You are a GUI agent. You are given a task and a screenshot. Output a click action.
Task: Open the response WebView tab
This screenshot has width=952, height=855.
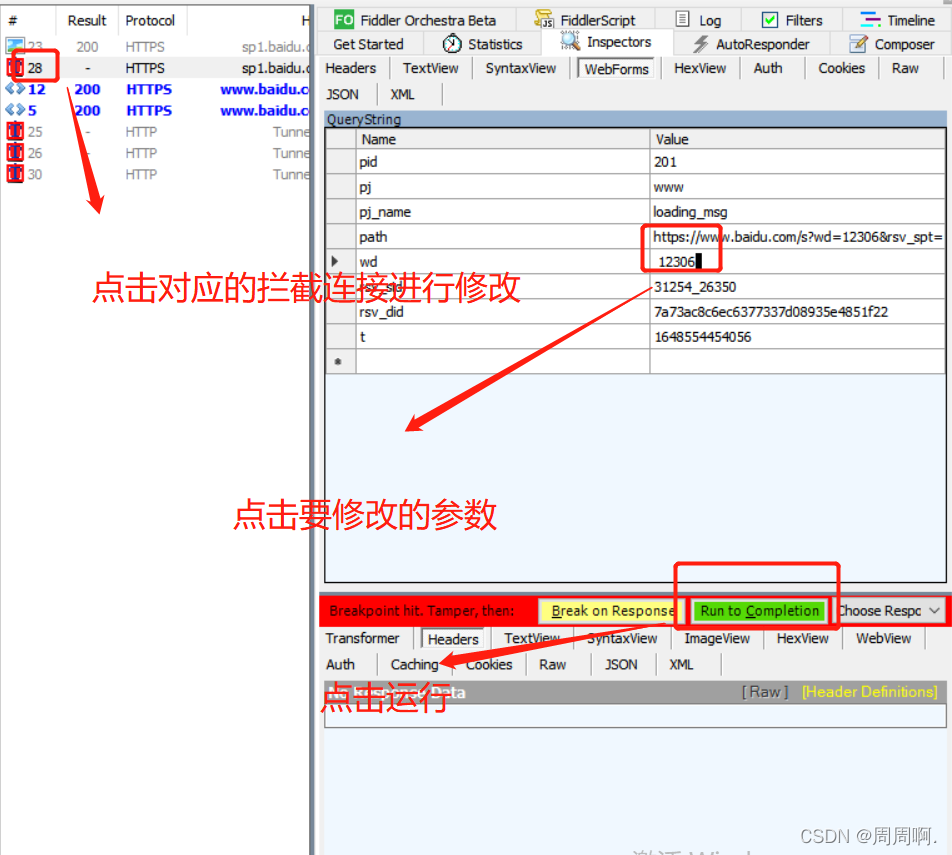[x=883, y=638]
